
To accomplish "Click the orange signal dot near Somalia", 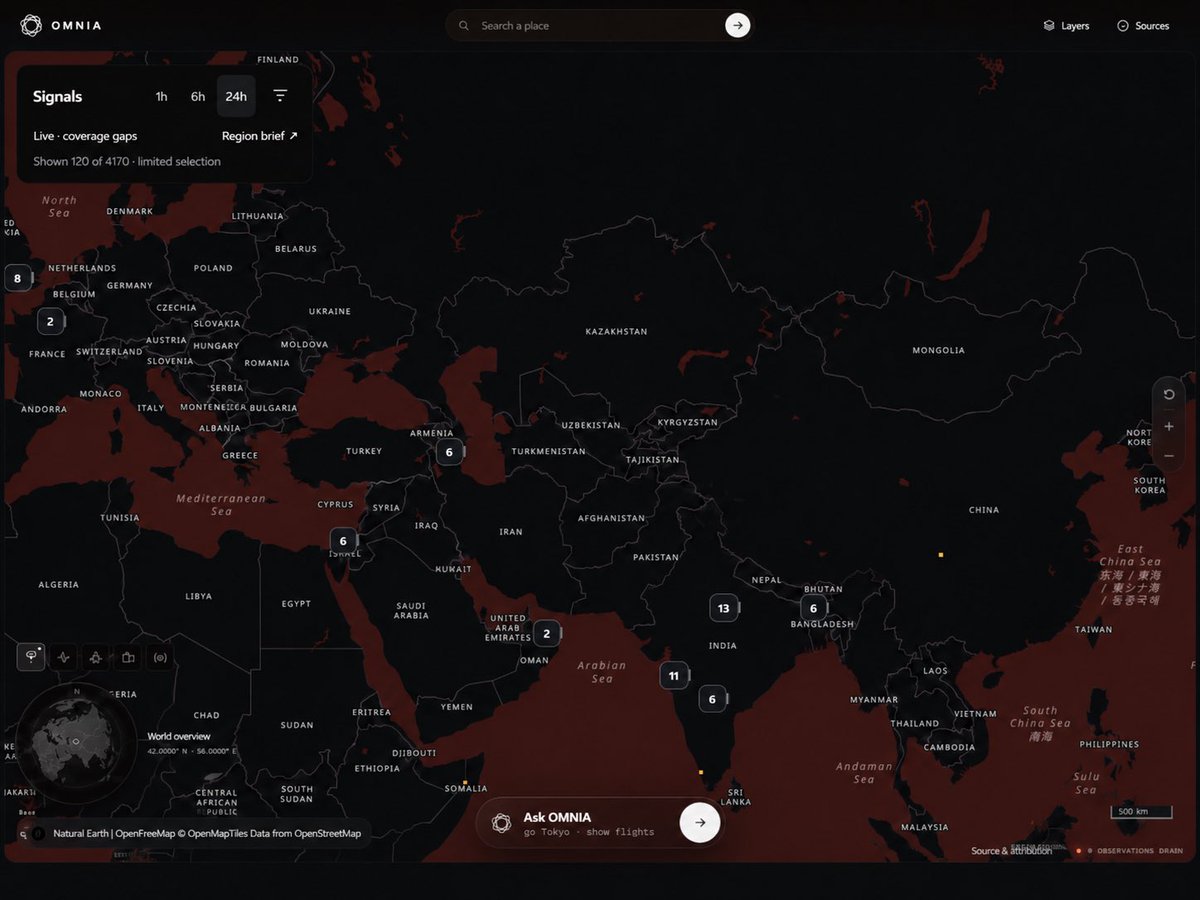I will pyautogui.click(x=465, y=782).
